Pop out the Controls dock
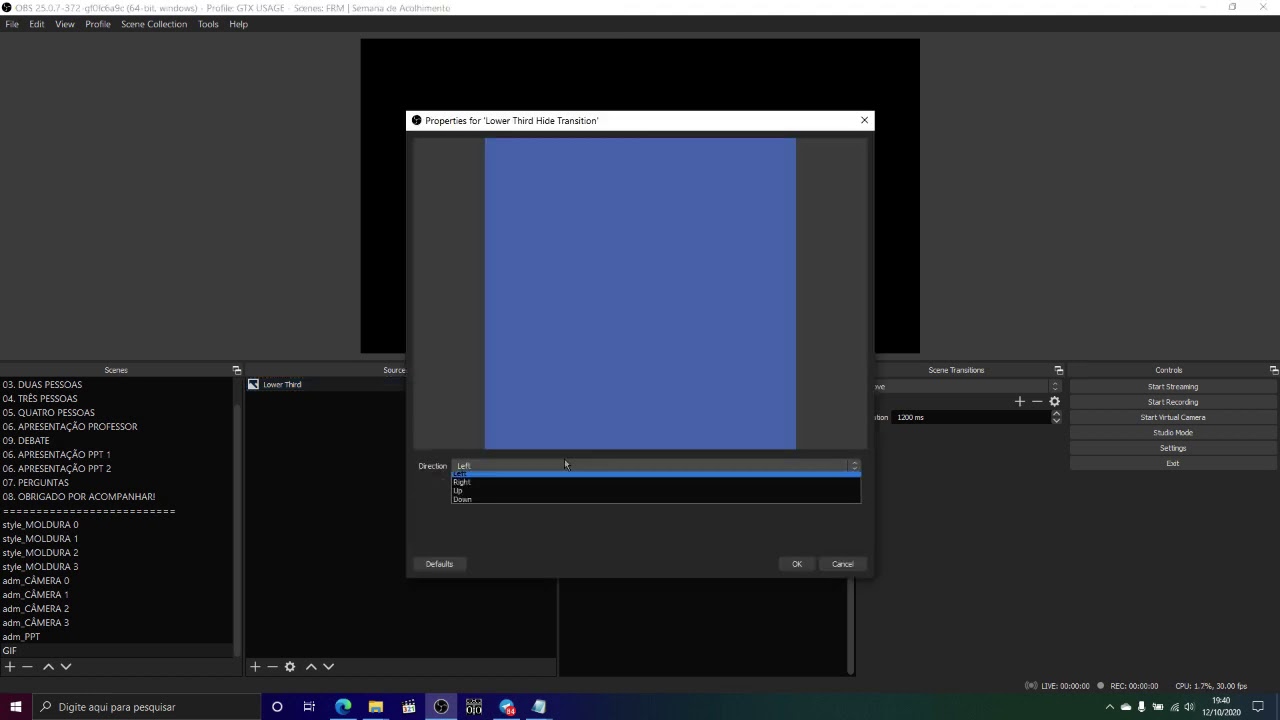This screenshot has width=1280, height=720. (x=1274, y=370)
